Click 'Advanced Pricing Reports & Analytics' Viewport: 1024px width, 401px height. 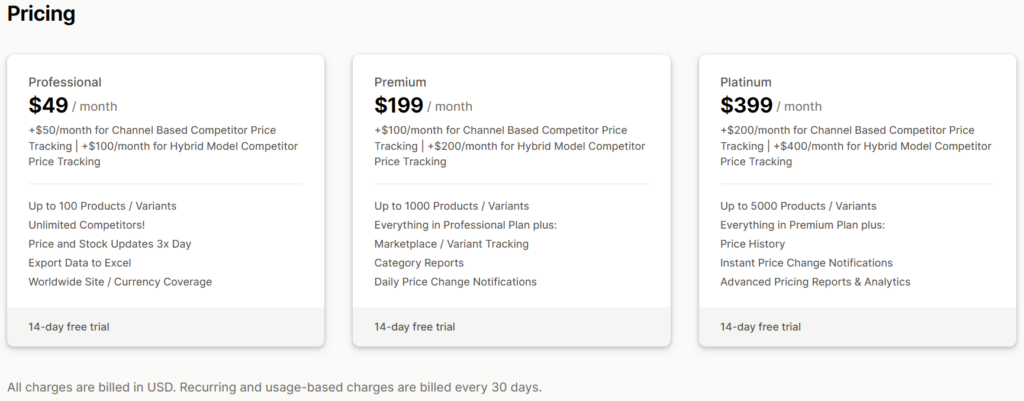[815, 282]
